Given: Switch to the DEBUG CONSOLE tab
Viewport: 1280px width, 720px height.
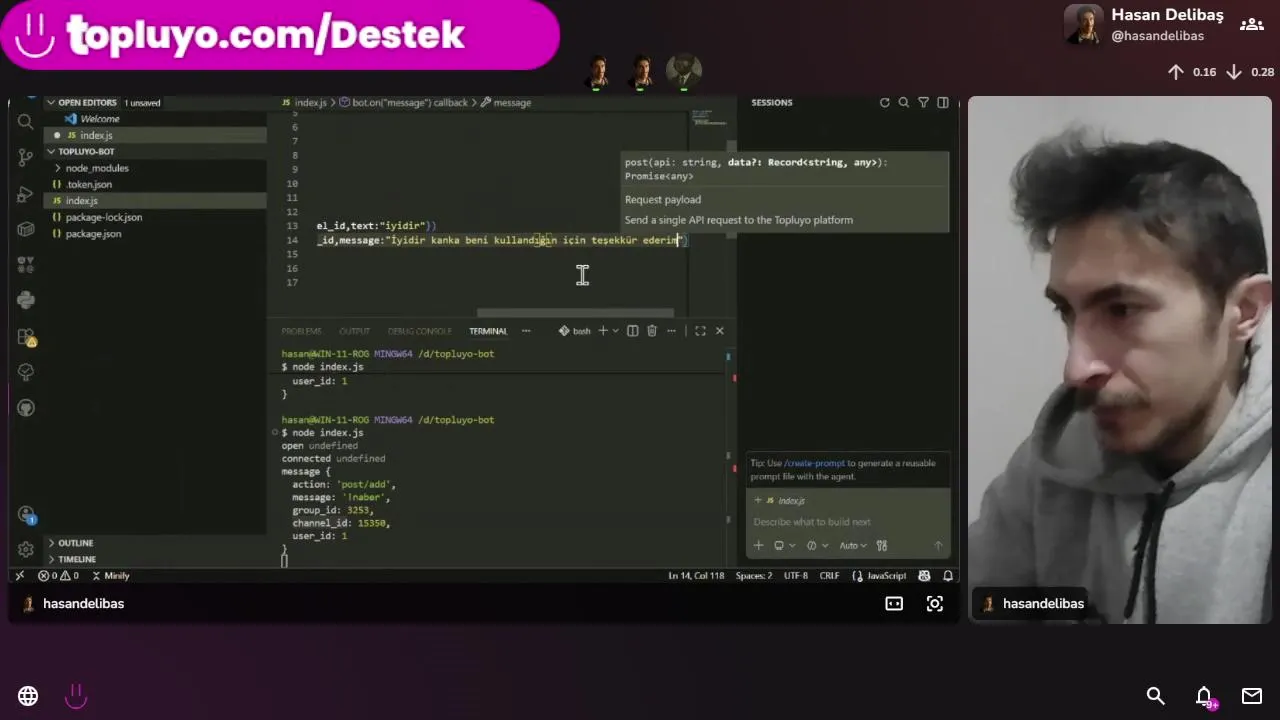Looking at the screenshot, I should (419, 331).
